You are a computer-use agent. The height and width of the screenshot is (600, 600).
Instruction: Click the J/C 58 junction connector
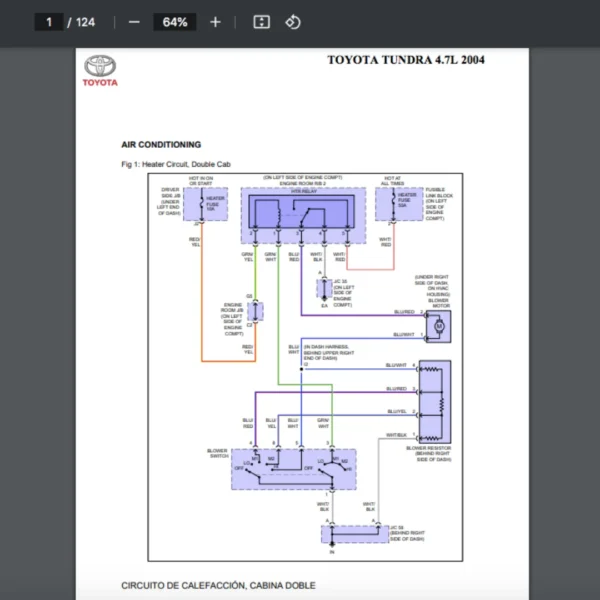(x=361, y=532)
